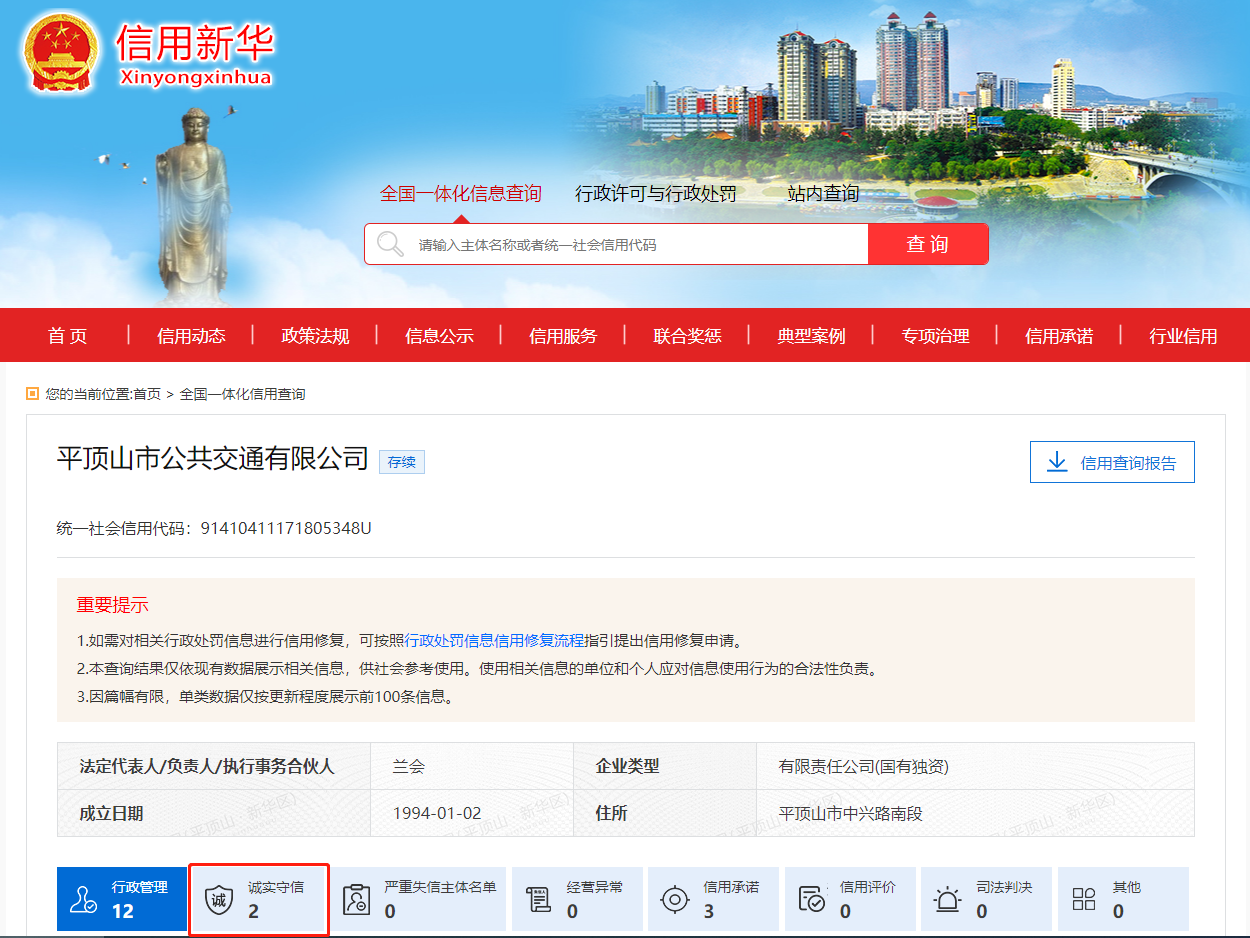Click the credit code 91410411171805348U
Screen dimensions: 1250x938
pos(286,527)
